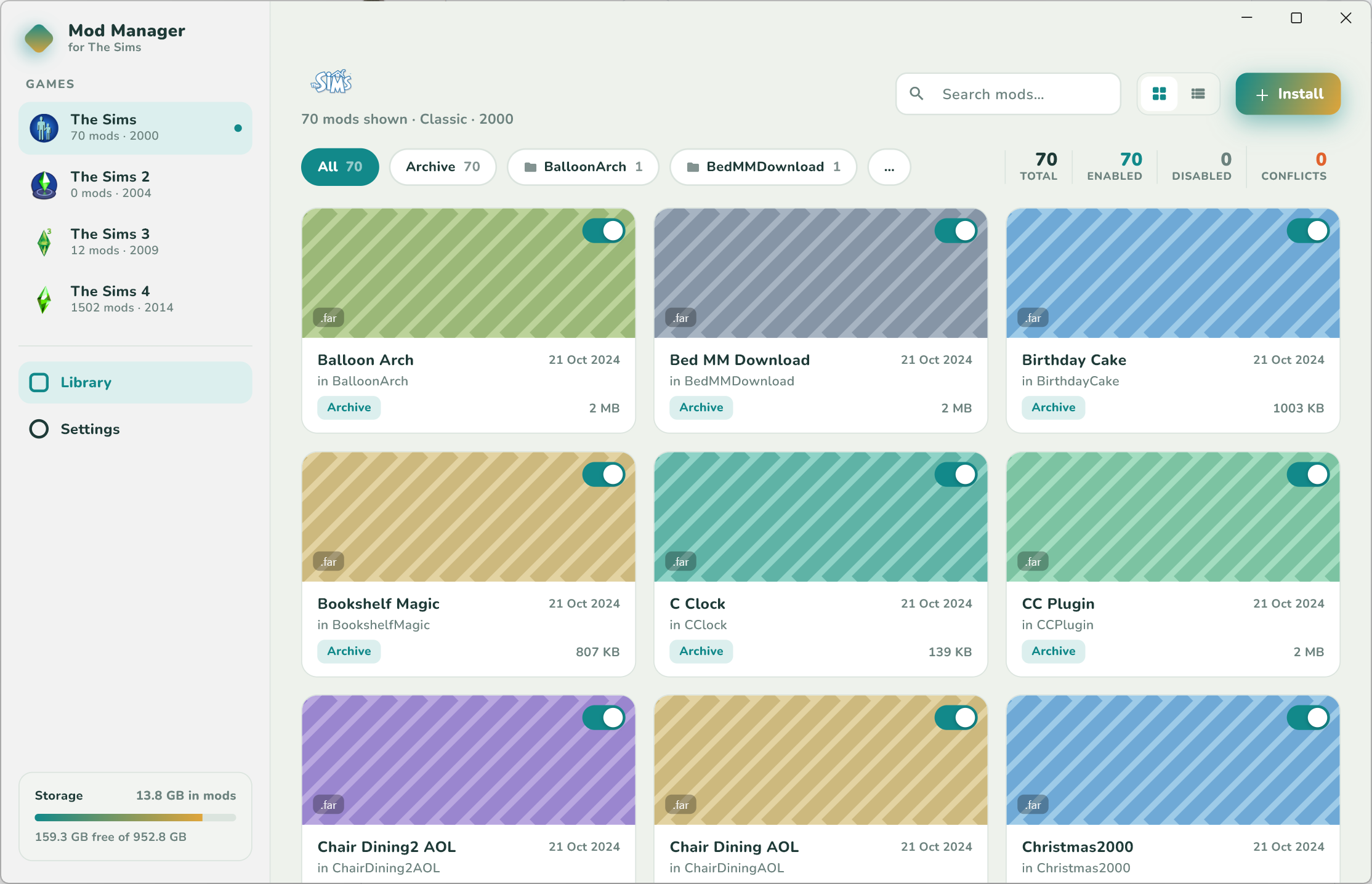Switch to list view
This screenshot has width=1372, height=884.
1198,94
